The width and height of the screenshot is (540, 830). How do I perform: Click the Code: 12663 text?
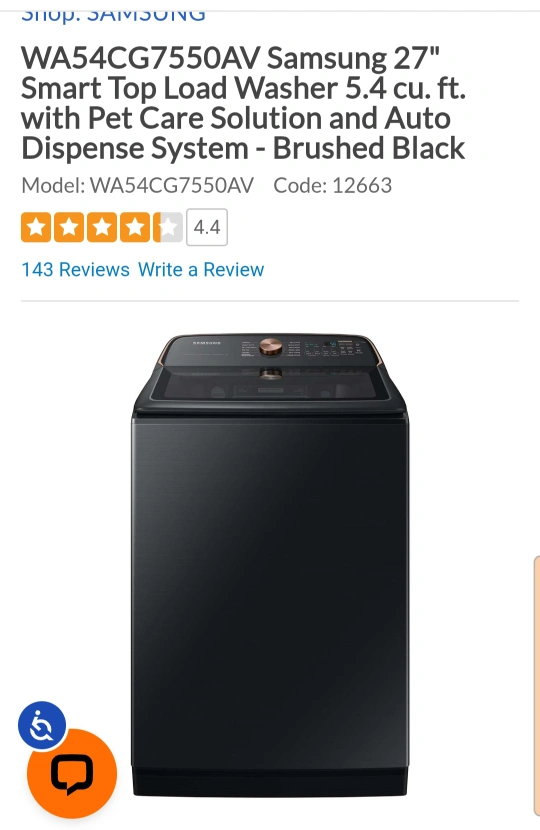(x=332, y=185)
